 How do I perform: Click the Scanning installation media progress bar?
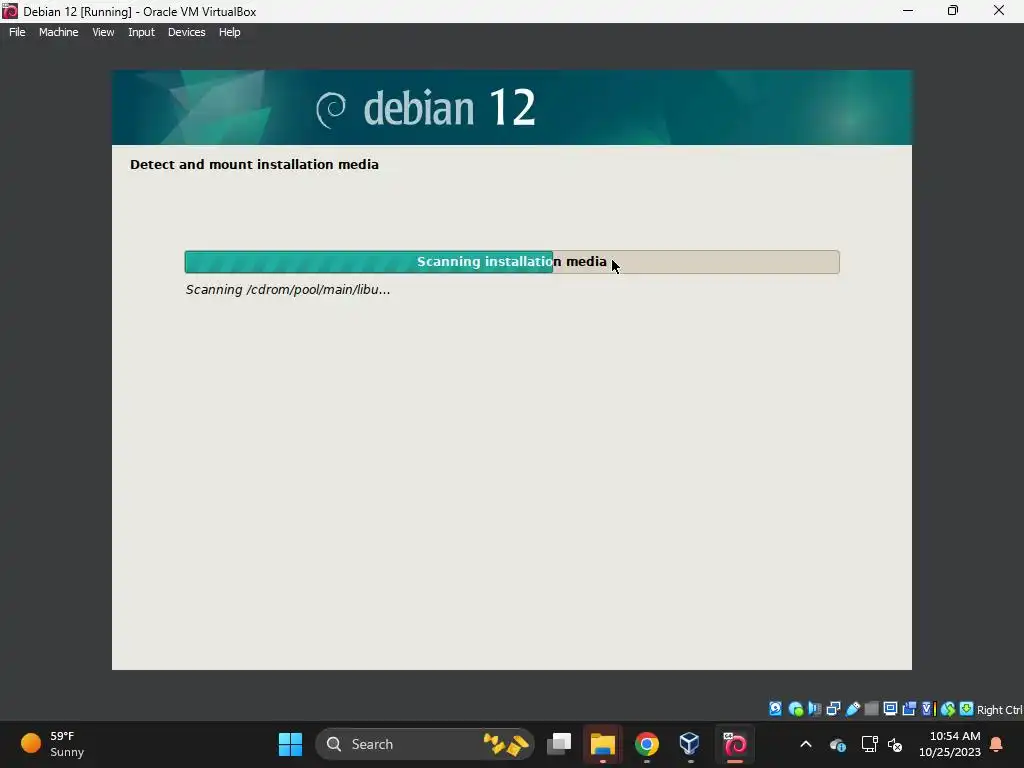click(512, 262)
